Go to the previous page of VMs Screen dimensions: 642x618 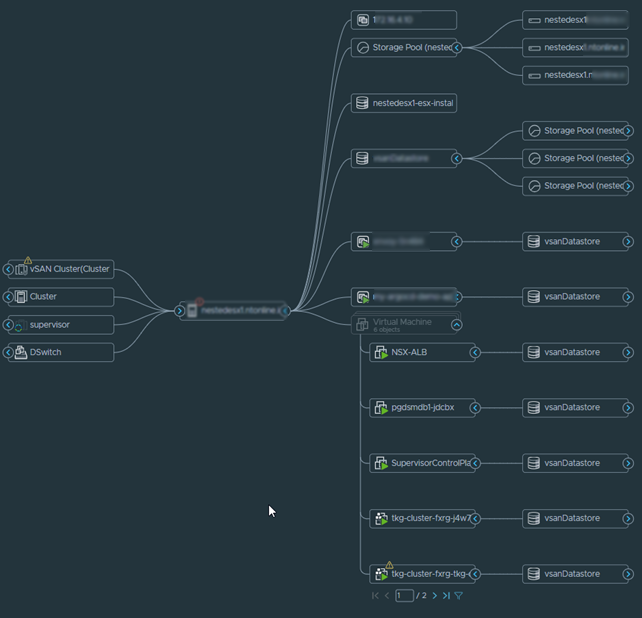[387, 595]
